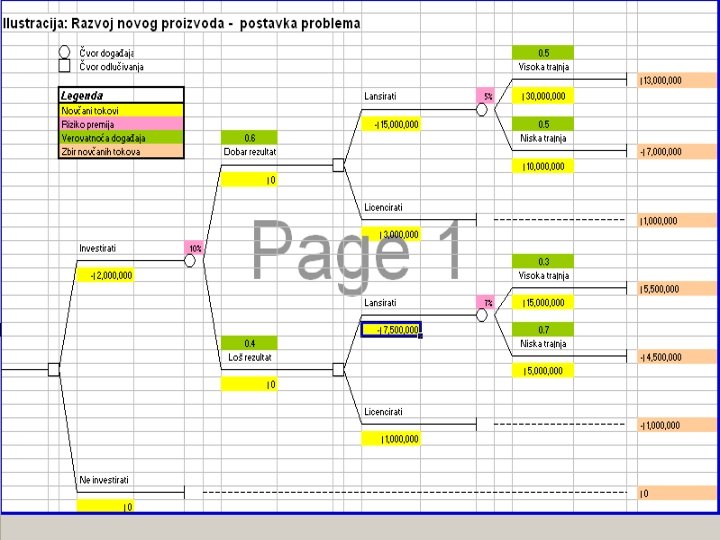Click the Niska tražnja label under 0.7
The height and width of the screenshot is (540, 720).
click(x=543, y=344)
